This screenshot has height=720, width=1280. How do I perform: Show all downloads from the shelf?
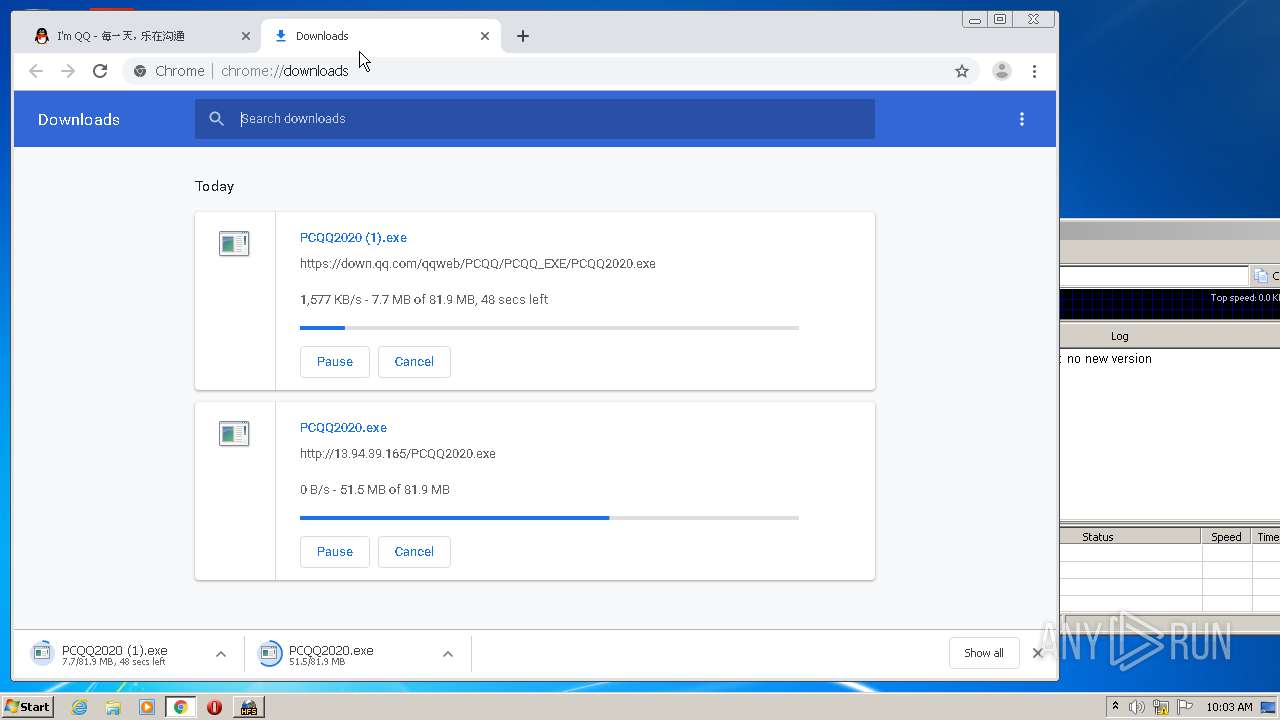pos(984,653)
